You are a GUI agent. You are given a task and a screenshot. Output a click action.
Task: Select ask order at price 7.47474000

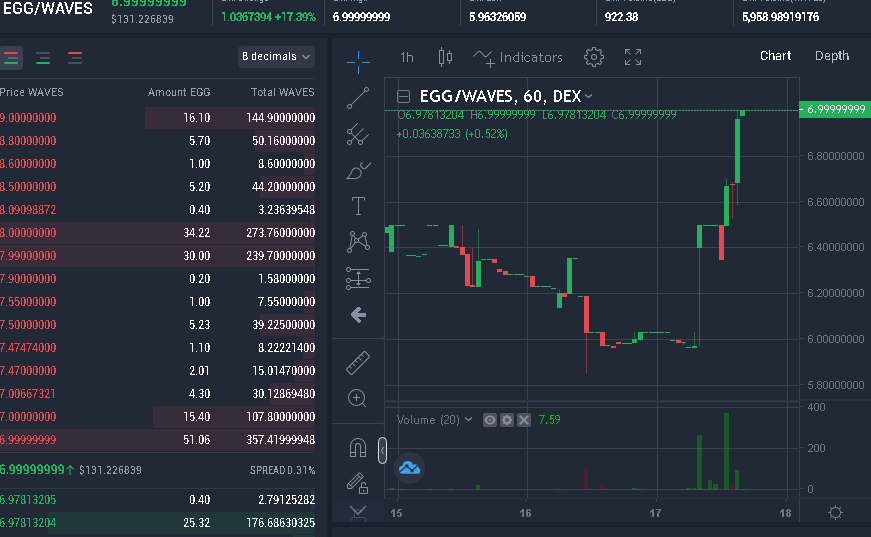[x=157, y=348]
